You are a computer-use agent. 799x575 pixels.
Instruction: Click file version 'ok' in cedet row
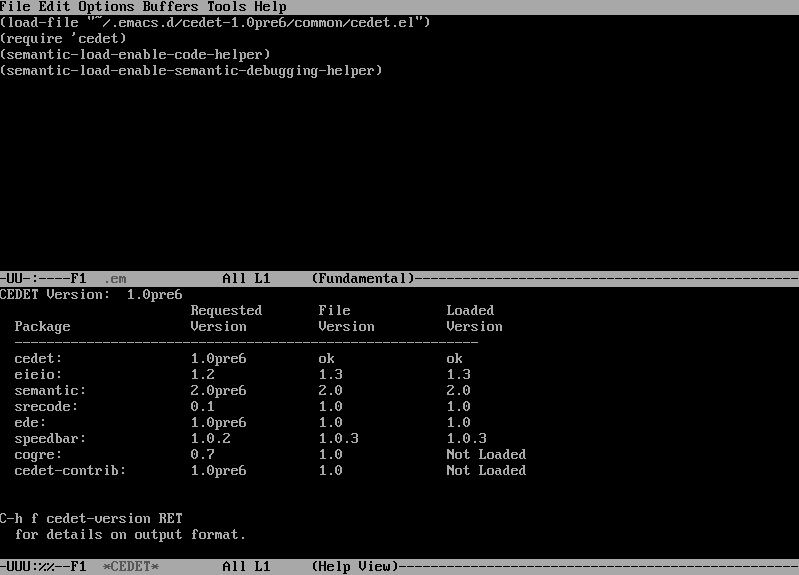coord(326,359)
